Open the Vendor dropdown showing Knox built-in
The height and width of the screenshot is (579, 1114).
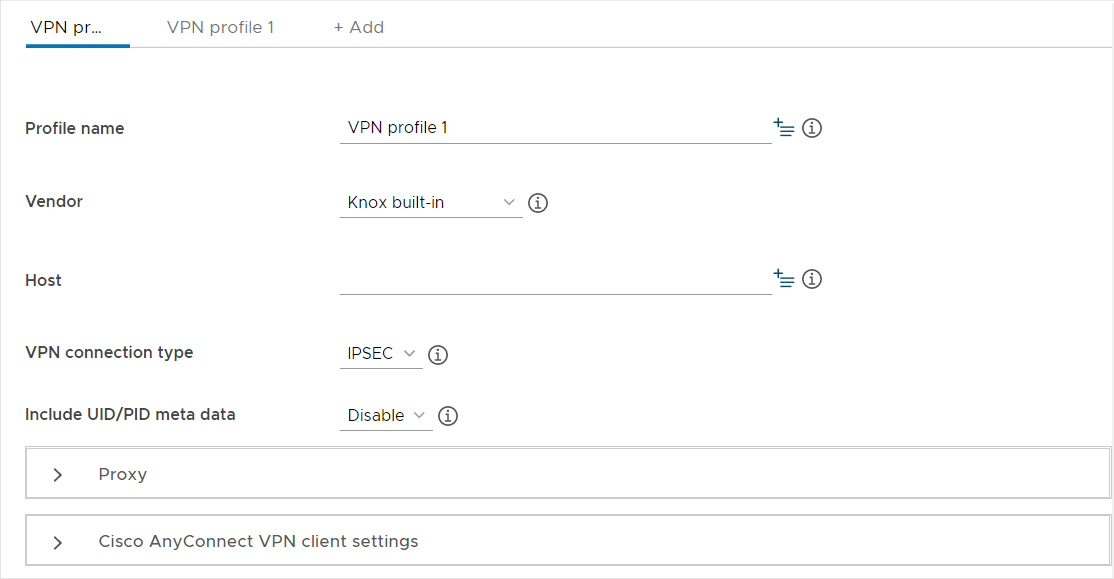pyautogui.click(x=430, y=203)
